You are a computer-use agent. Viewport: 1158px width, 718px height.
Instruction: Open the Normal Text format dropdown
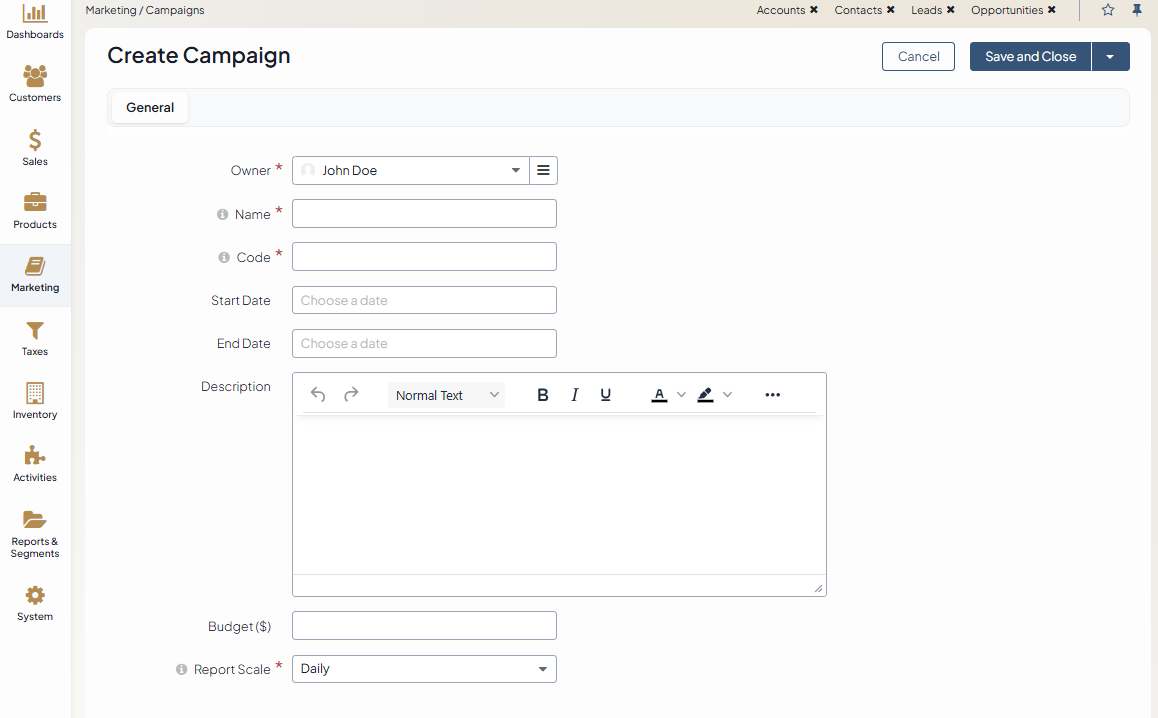[446, 395]
